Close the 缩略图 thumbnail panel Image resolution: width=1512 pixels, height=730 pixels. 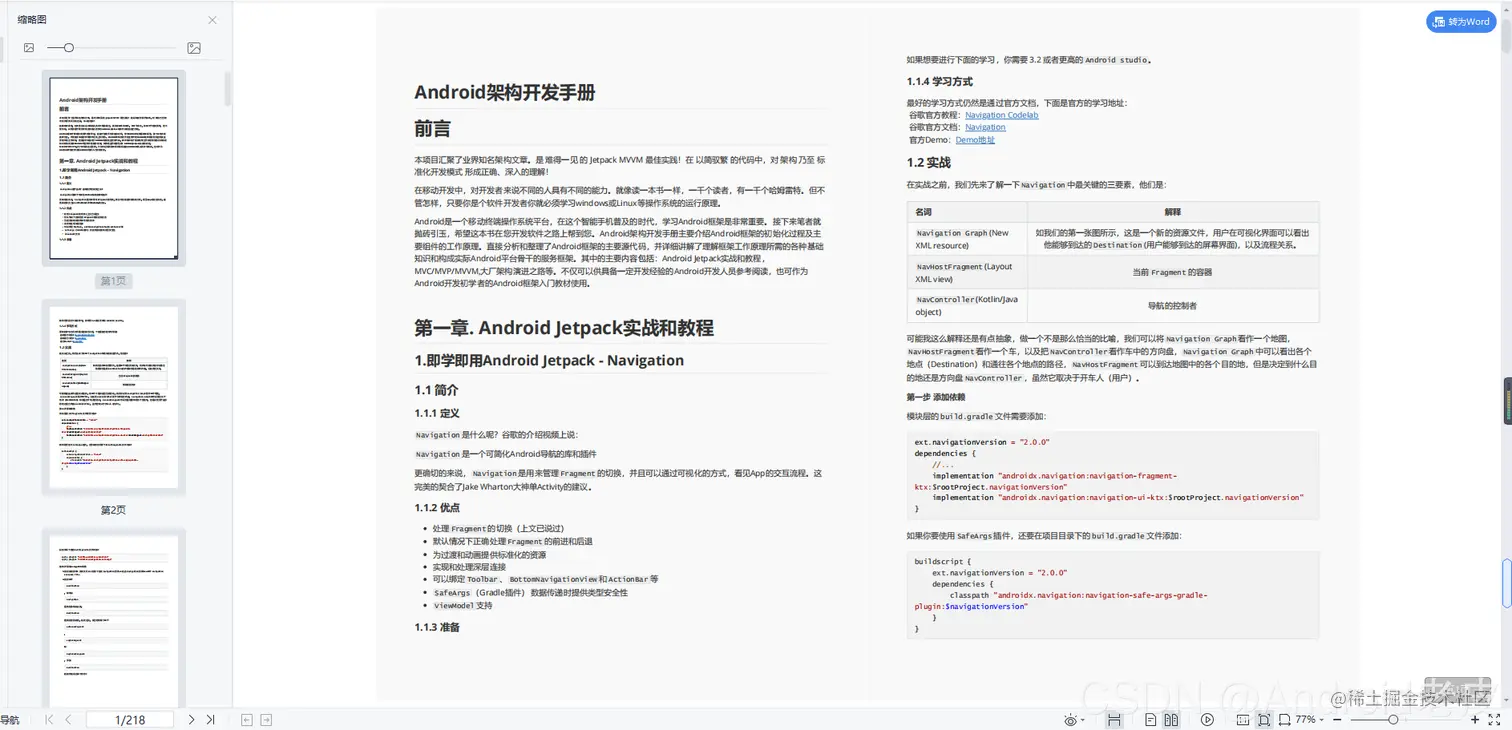[211, 20]
